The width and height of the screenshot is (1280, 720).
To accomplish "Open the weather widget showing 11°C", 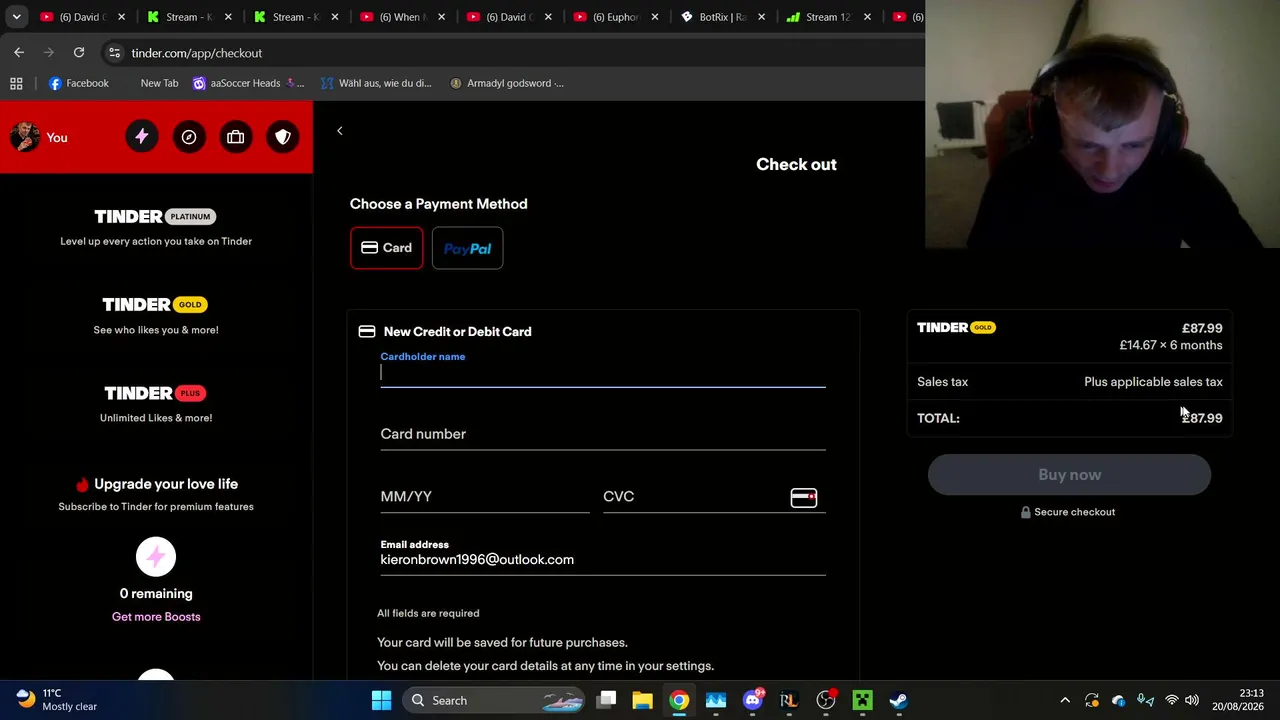I will [x=57, y=700].
